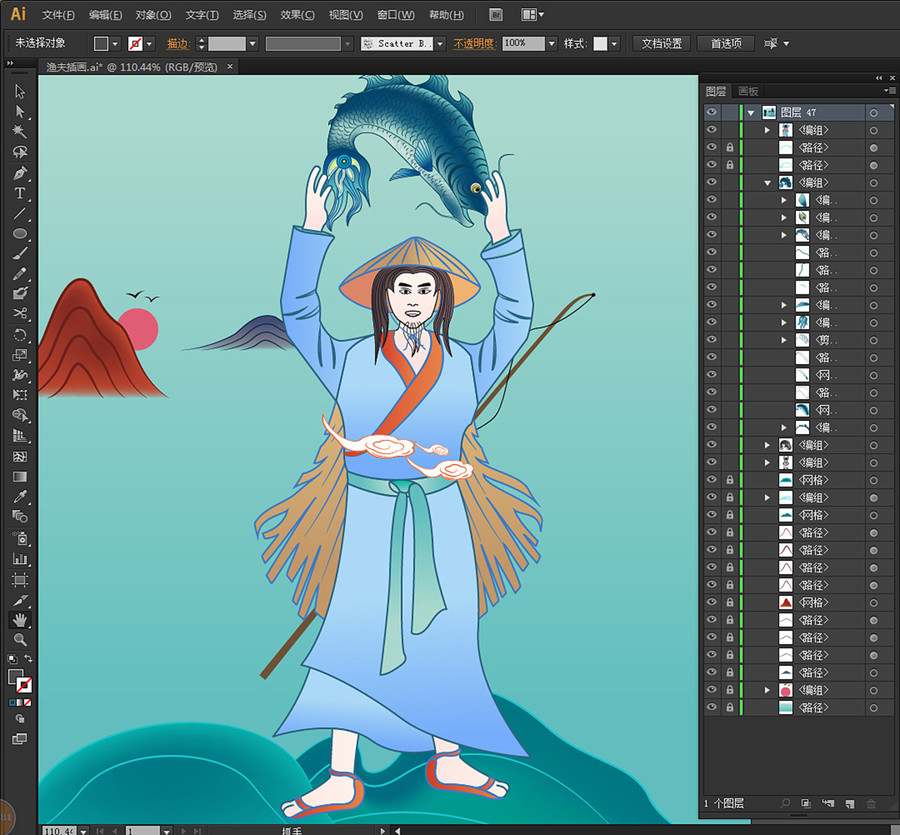900x835 pixels.
Task: Hide 图层 47 using its eye icon
Action: point(712,112)
